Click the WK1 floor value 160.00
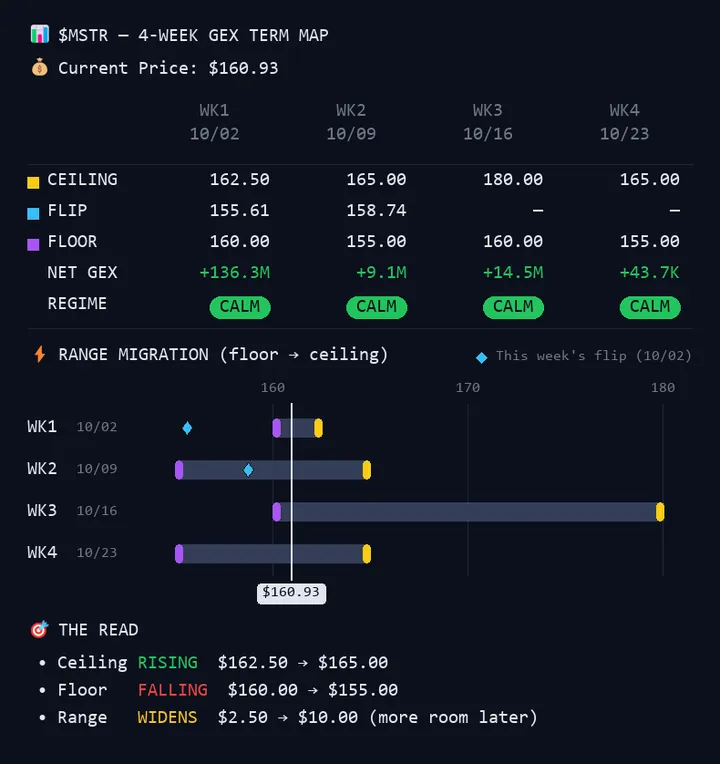720x764 pixels. (240, 241)
